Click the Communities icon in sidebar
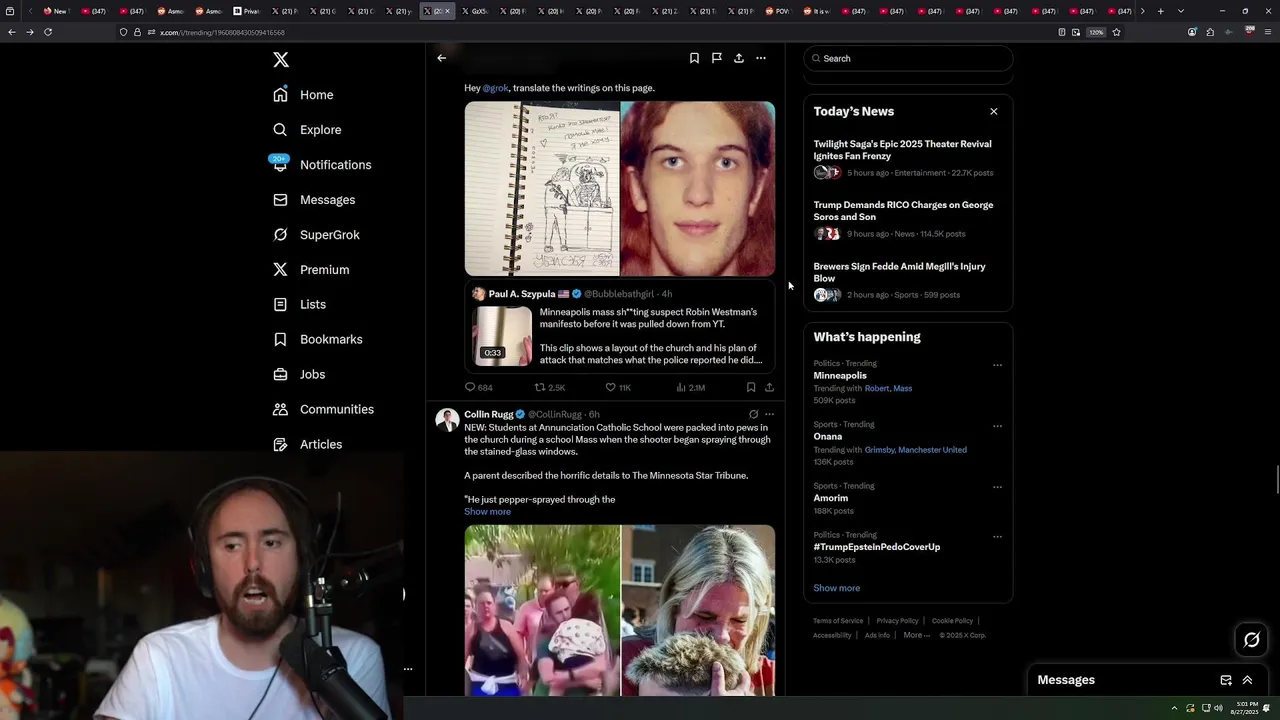1280x720 pixels. tap(280, 409)
